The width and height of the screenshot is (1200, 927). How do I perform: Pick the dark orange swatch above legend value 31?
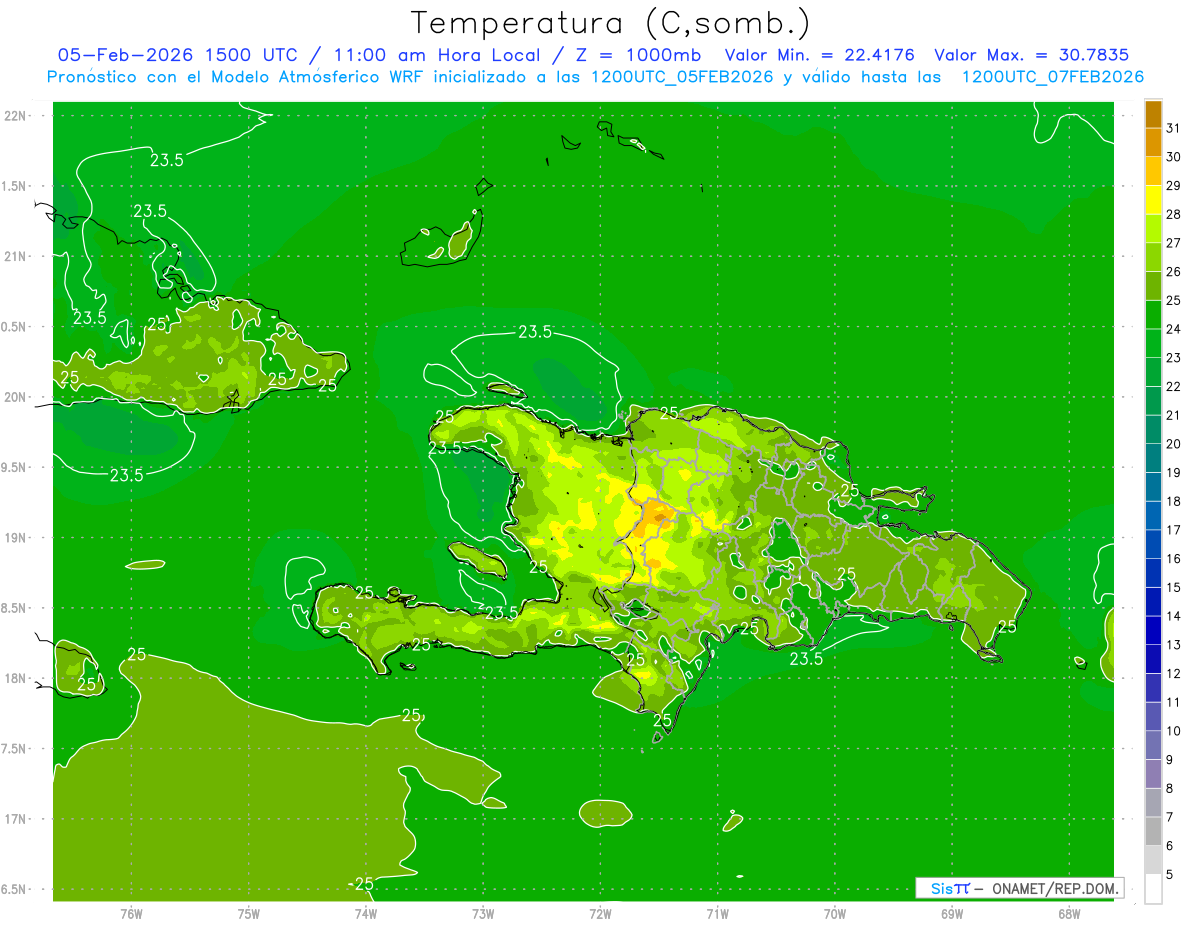[x=1153, y=115]
